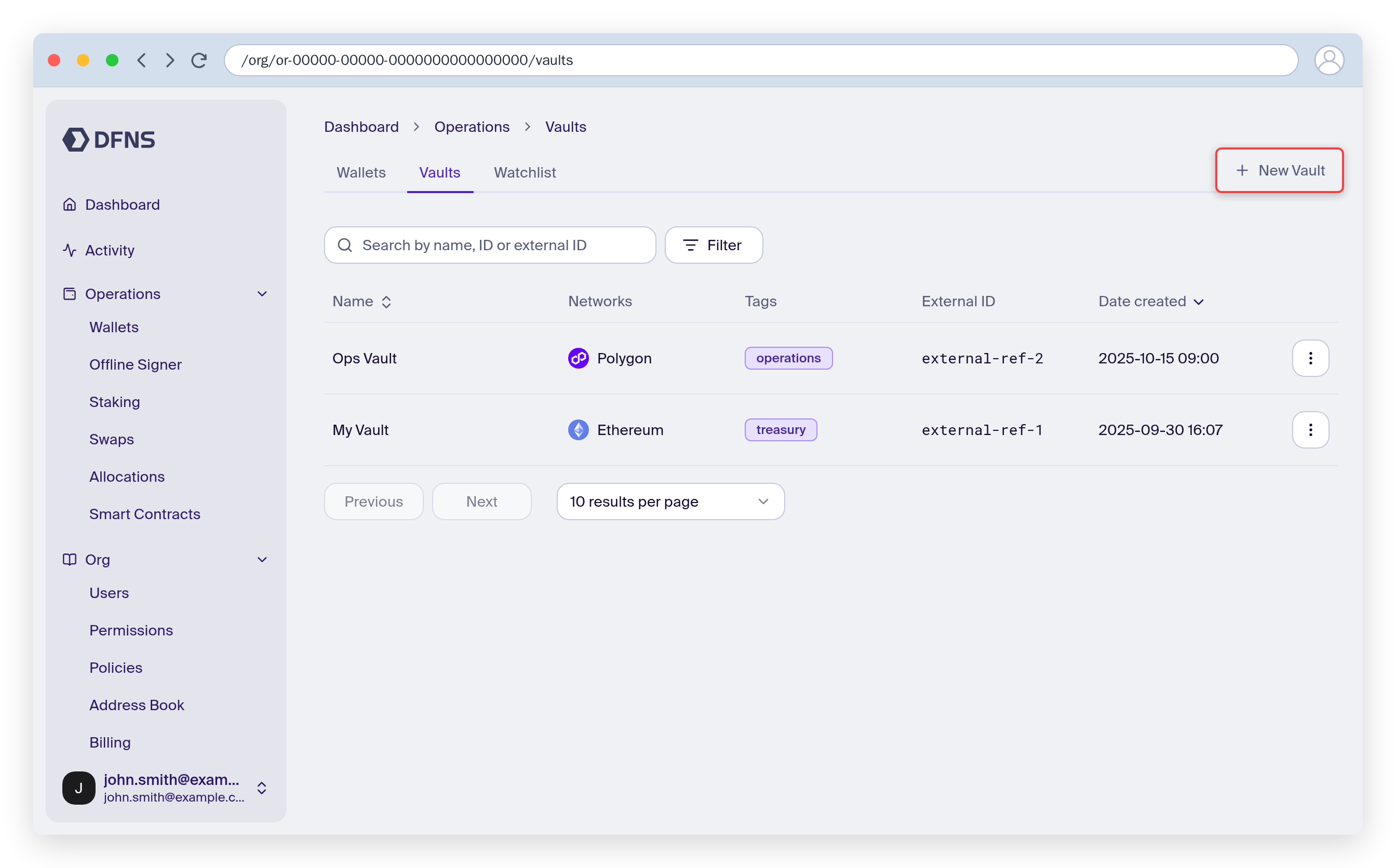Go back with browser back arrow
Screen dimensions: 1396x868
pyautogui.click(x=141, y=60)
